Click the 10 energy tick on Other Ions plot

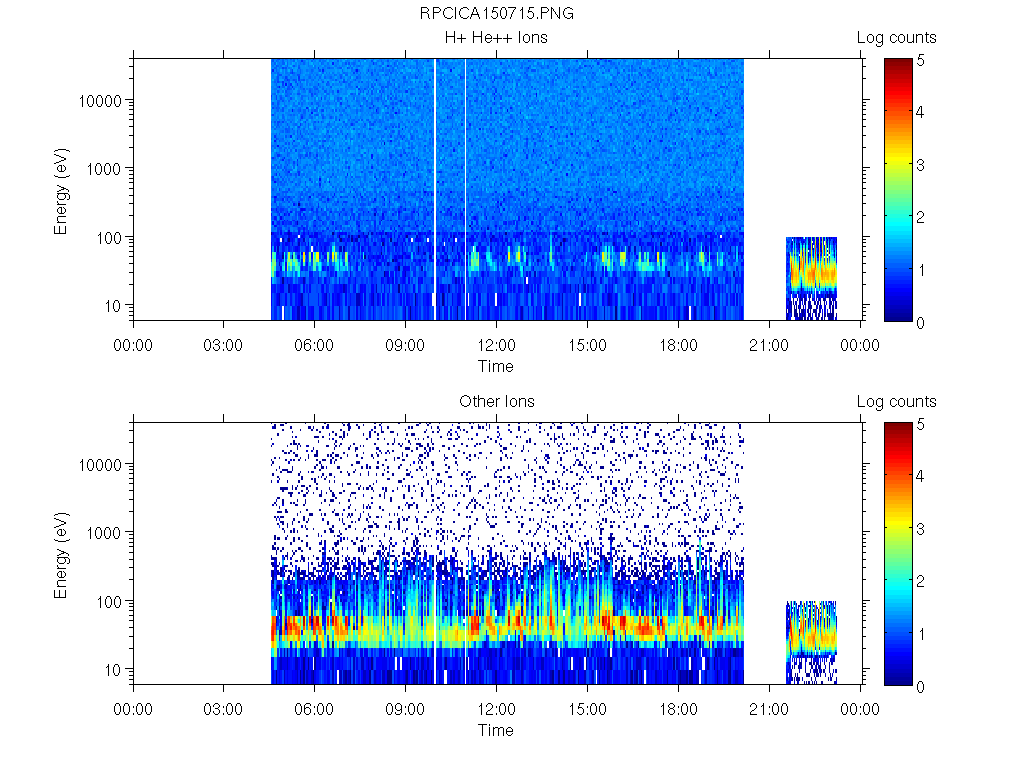113,669
